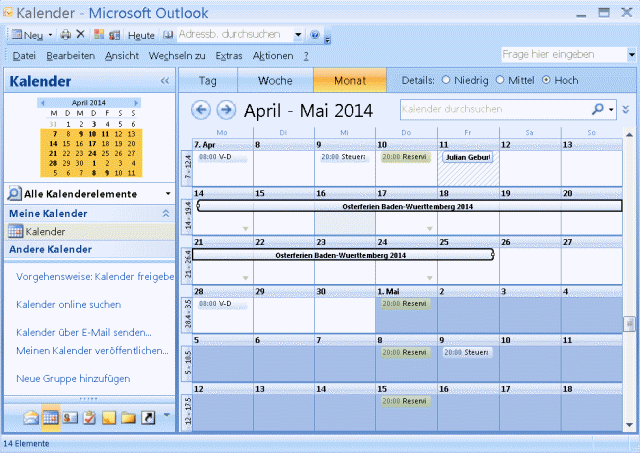Open the Aktionen menu
This screenshot has width=640, height=453.
pos(273,56)
